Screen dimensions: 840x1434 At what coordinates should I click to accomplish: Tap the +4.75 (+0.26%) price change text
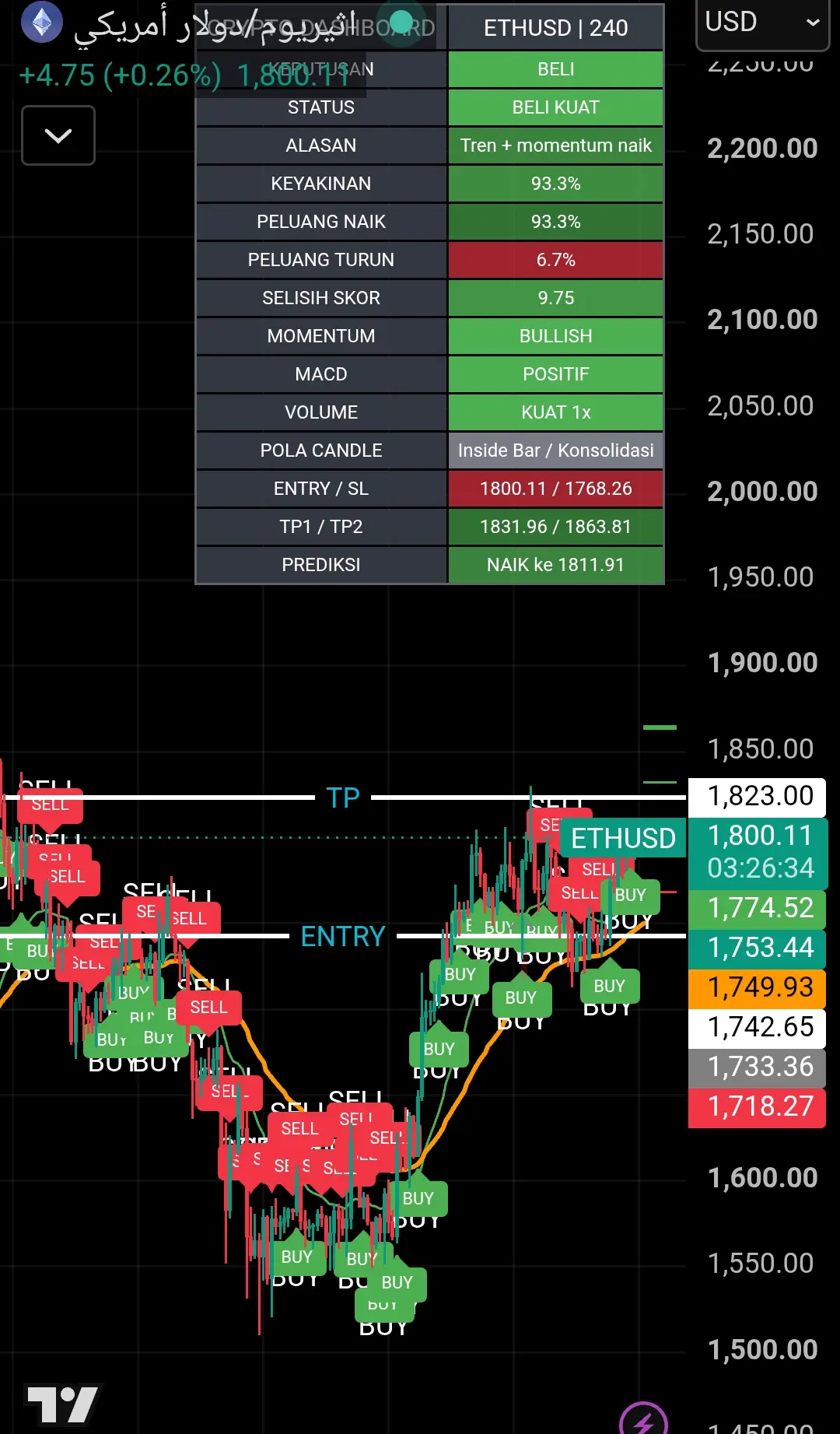coord(120,75)
